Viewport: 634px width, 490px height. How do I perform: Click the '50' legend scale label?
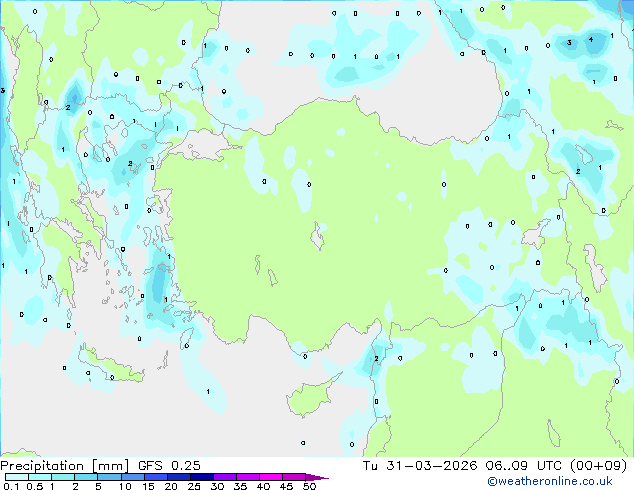(309, 486)
